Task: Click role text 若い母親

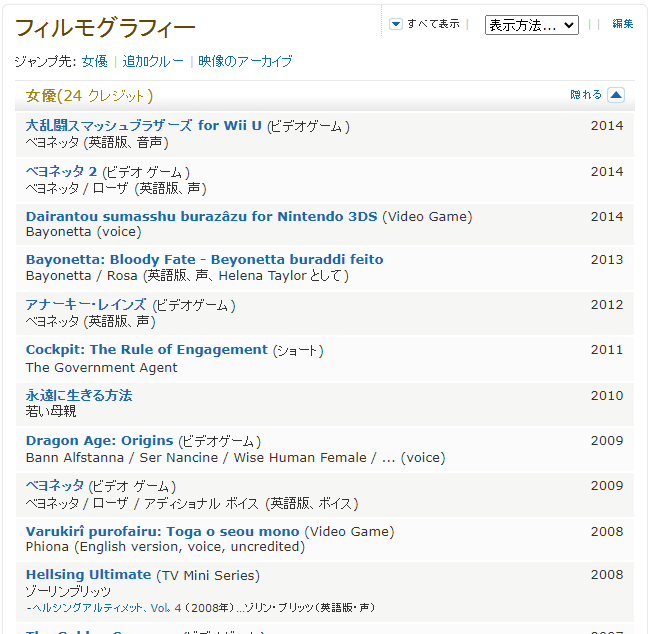Action: click(51, 411)
